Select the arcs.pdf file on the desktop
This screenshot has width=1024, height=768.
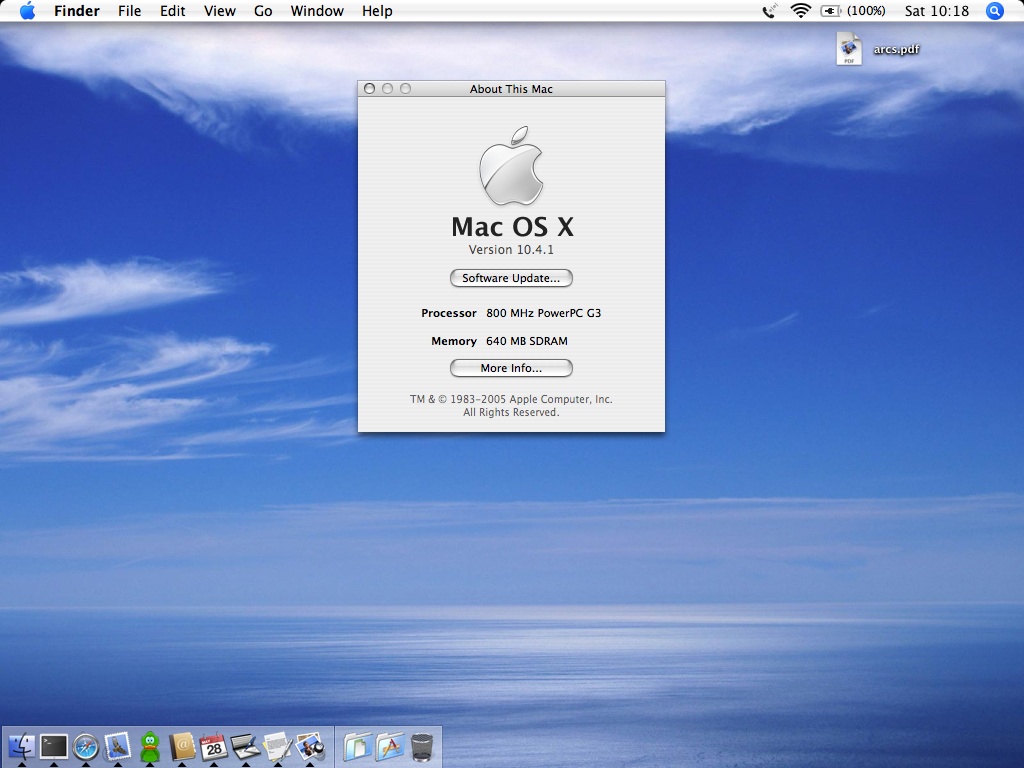click(850, 48)
